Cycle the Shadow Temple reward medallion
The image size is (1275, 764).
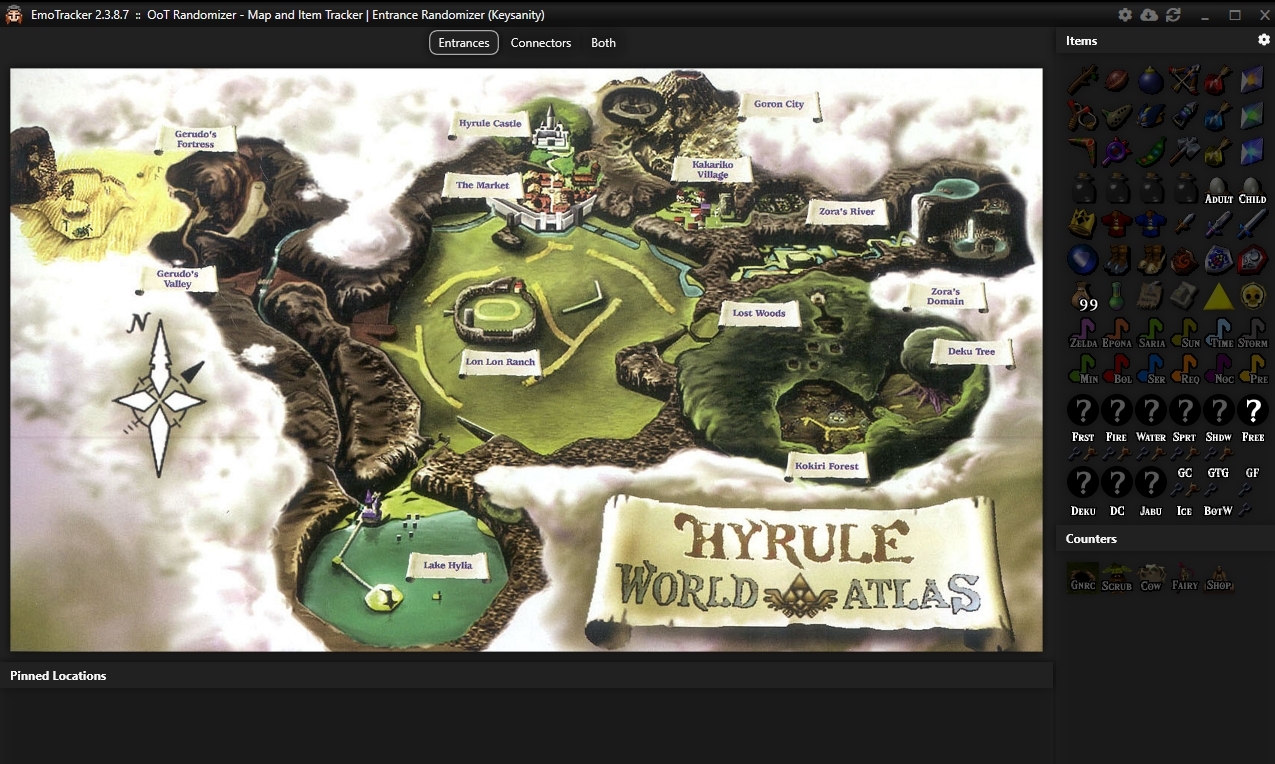click(1218, 410)
